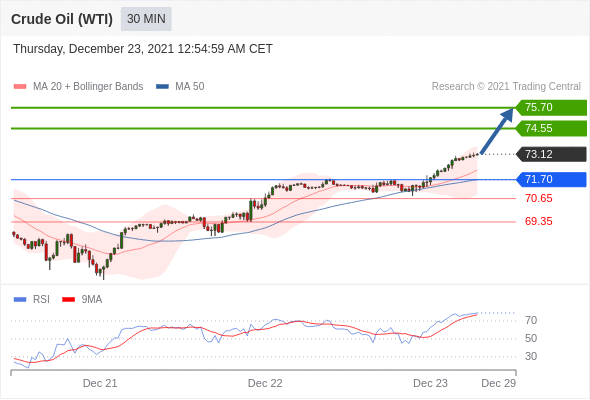
Task: Click the Dec 23 date axis label
Action: tap(430, 383)
